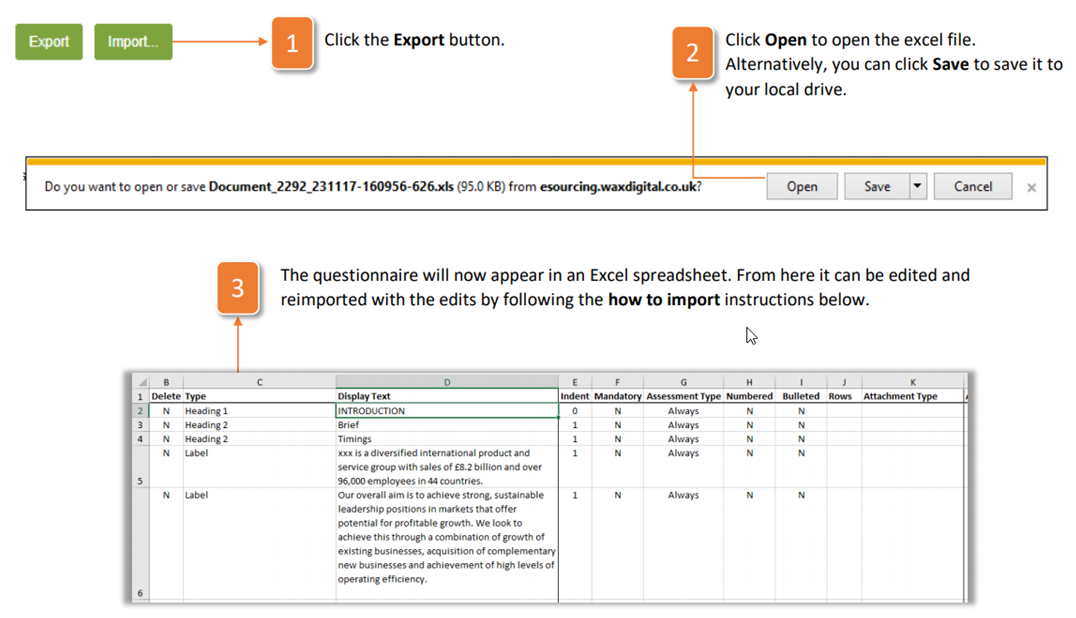Select the 'Brief' cell
The height and width of the screenshot is (618, 1076).
click(447, 425)
